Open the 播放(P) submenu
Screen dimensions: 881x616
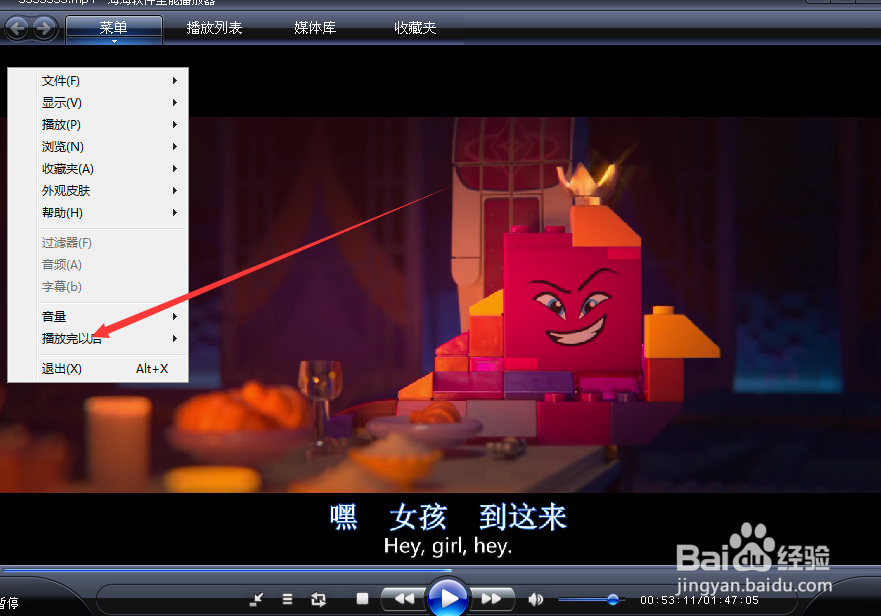111,125
